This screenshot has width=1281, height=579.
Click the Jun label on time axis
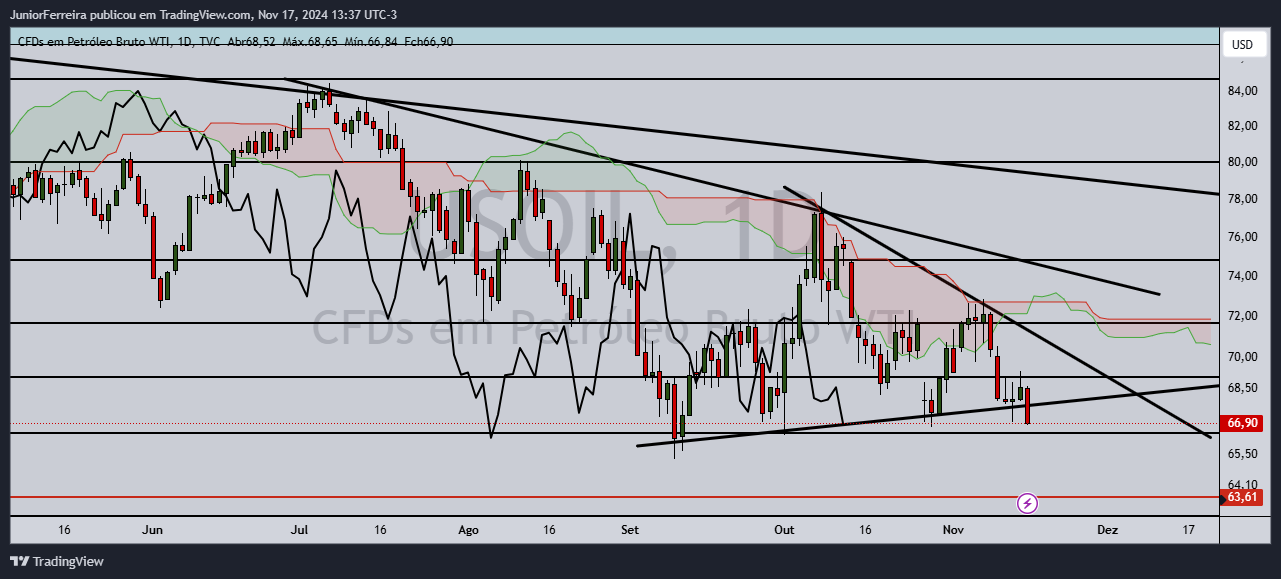point(153,529)
